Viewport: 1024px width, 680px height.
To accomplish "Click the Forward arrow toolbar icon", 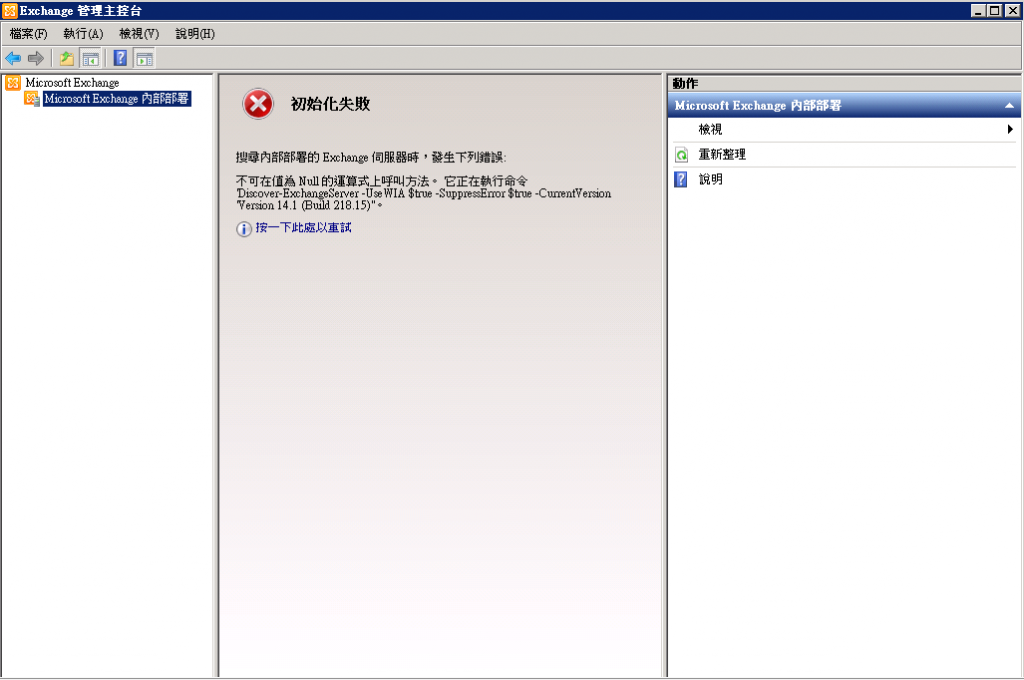I will click(36, 59).
